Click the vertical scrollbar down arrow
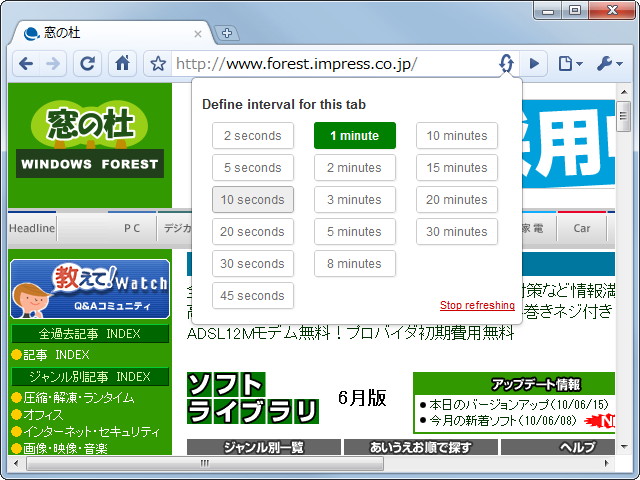640x480 pixels. pyautogui.click(x=624, y=447)
